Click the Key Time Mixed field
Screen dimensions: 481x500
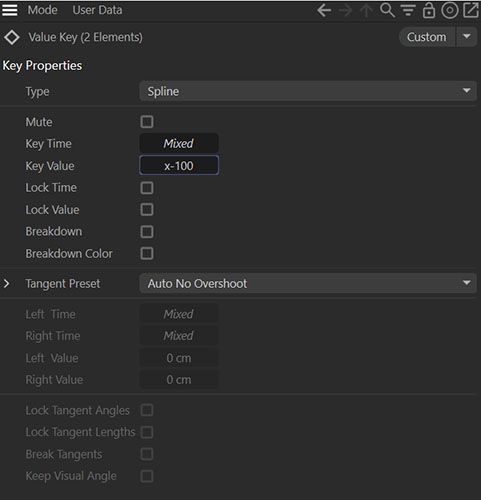(179, 144)
